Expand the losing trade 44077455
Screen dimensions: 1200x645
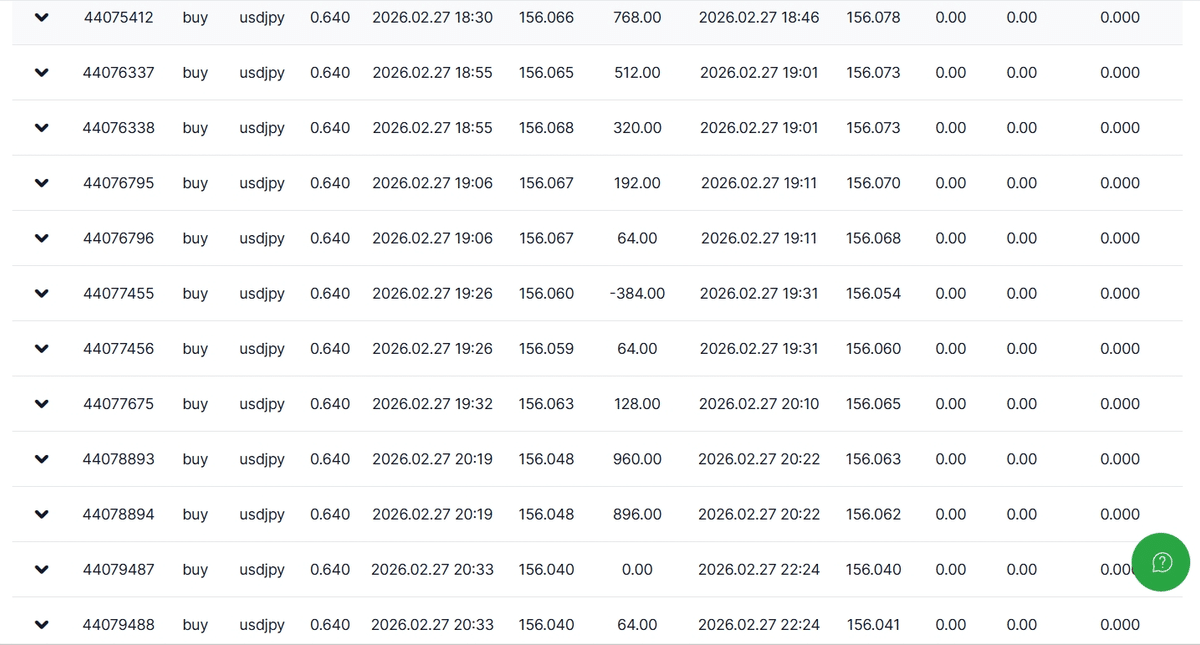[42, 294]
